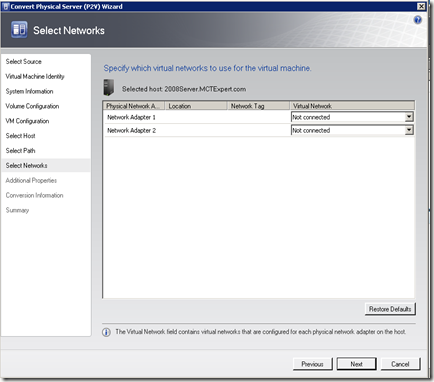
Task: Click the Next button
Action: click(356, 364)
